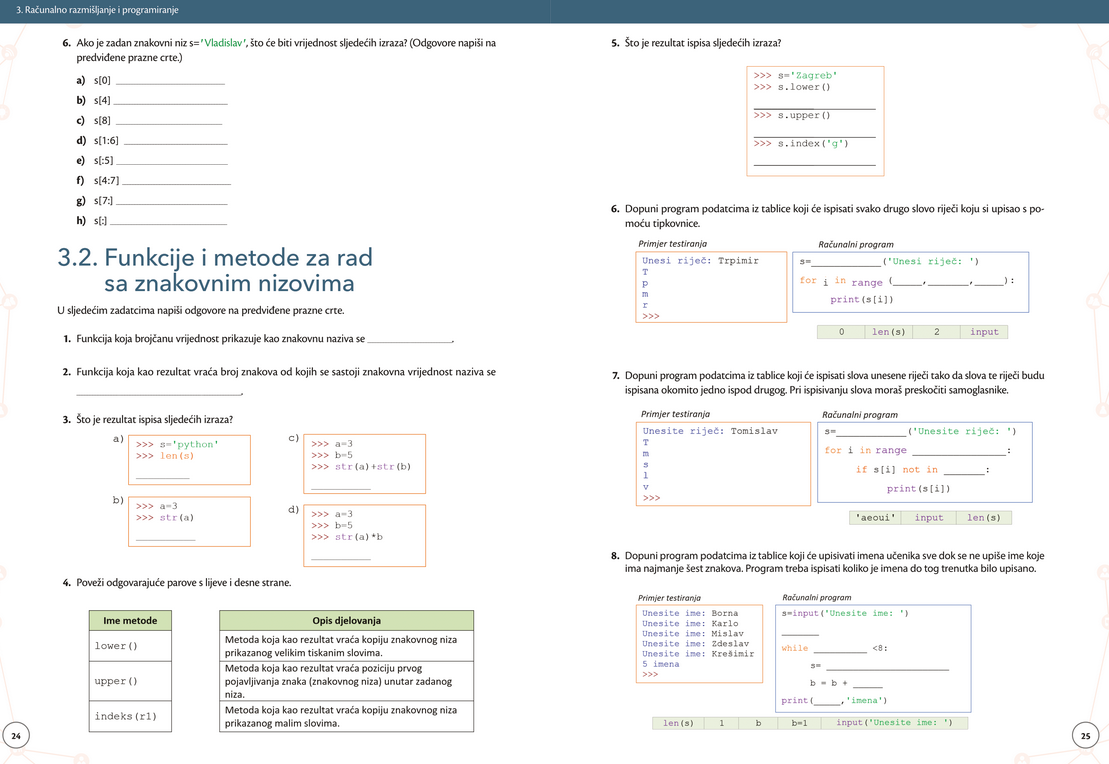Click the '2' option cell in exercise 6

point(936,332)
